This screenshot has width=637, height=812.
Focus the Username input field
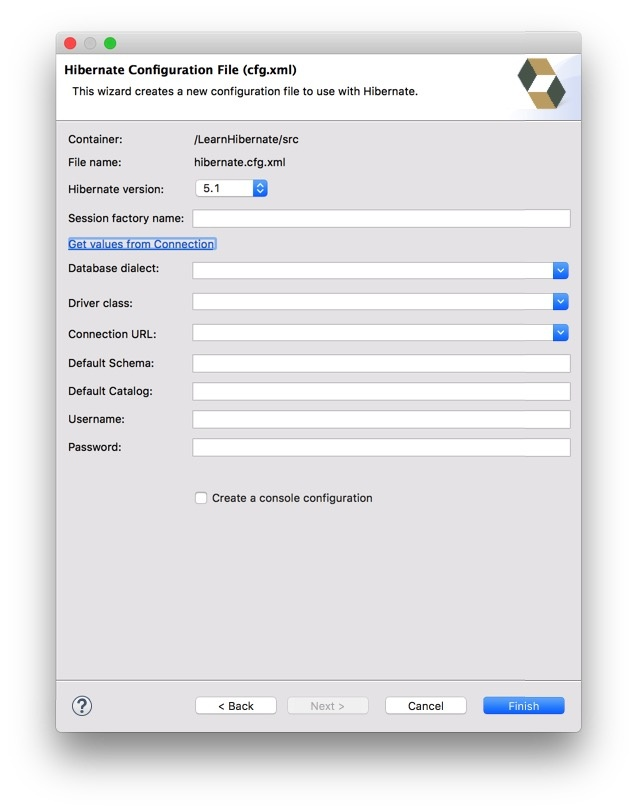click(x=381, y=419)
